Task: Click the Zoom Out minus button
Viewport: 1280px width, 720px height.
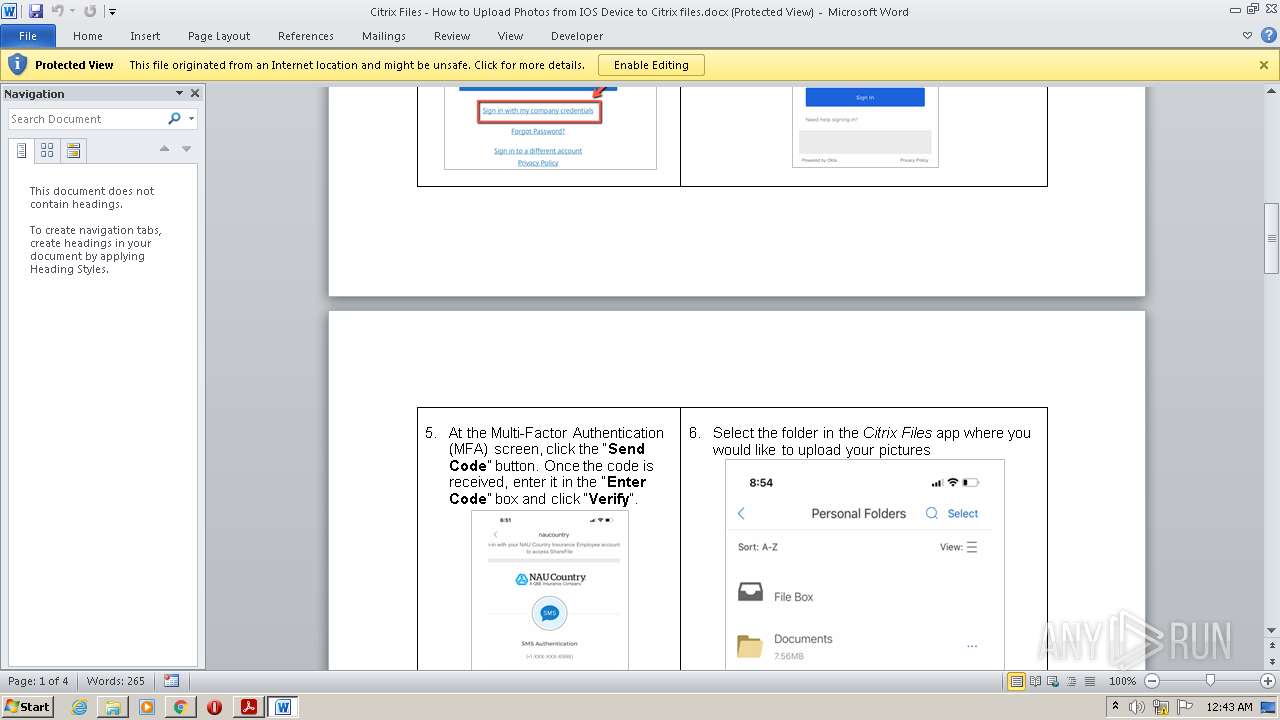Action: coord(1152,681)
